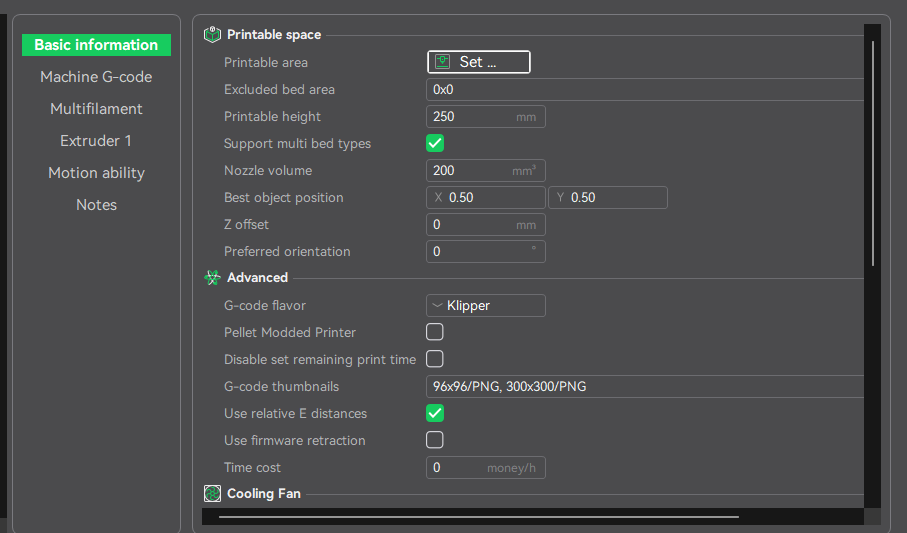
Task: Click the Advanced section atom icon
Action: coord(212,278)
